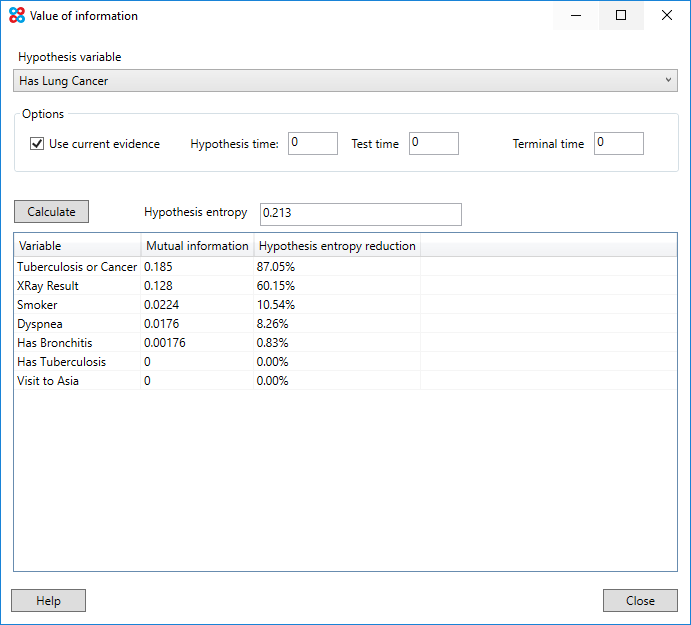
Task: Sort by Hypothesis entropy reduction header
Action: (x=337, y=246)
